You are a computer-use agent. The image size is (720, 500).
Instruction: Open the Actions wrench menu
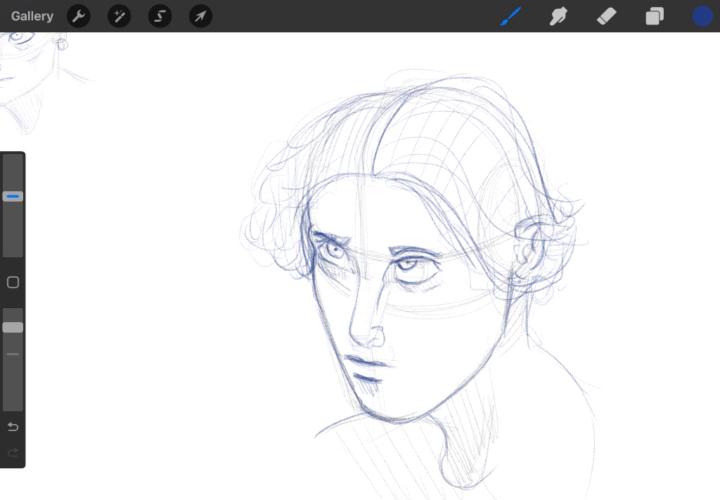[x=78, y=16]
